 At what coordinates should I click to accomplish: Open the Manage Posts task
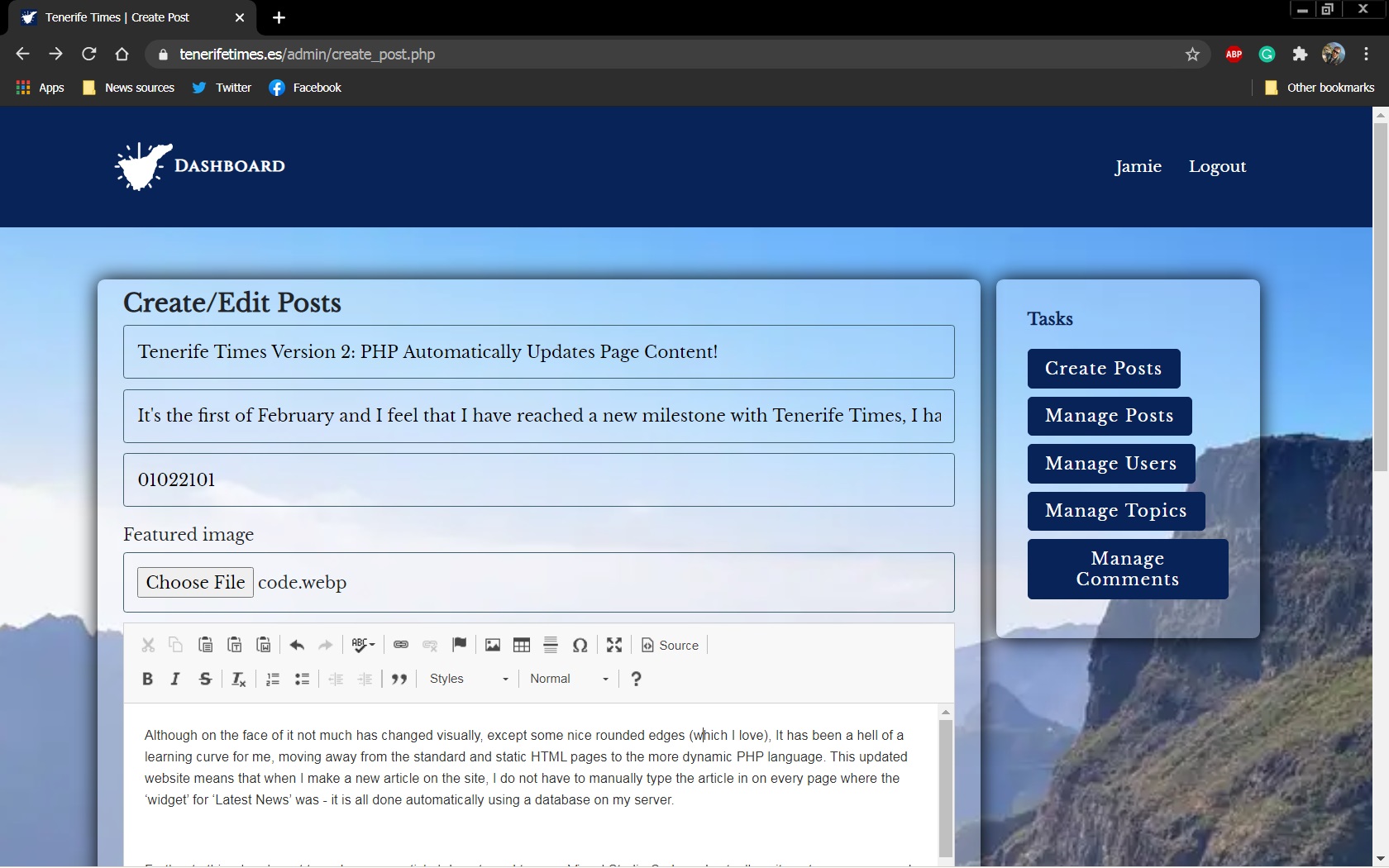(1109, 416)
